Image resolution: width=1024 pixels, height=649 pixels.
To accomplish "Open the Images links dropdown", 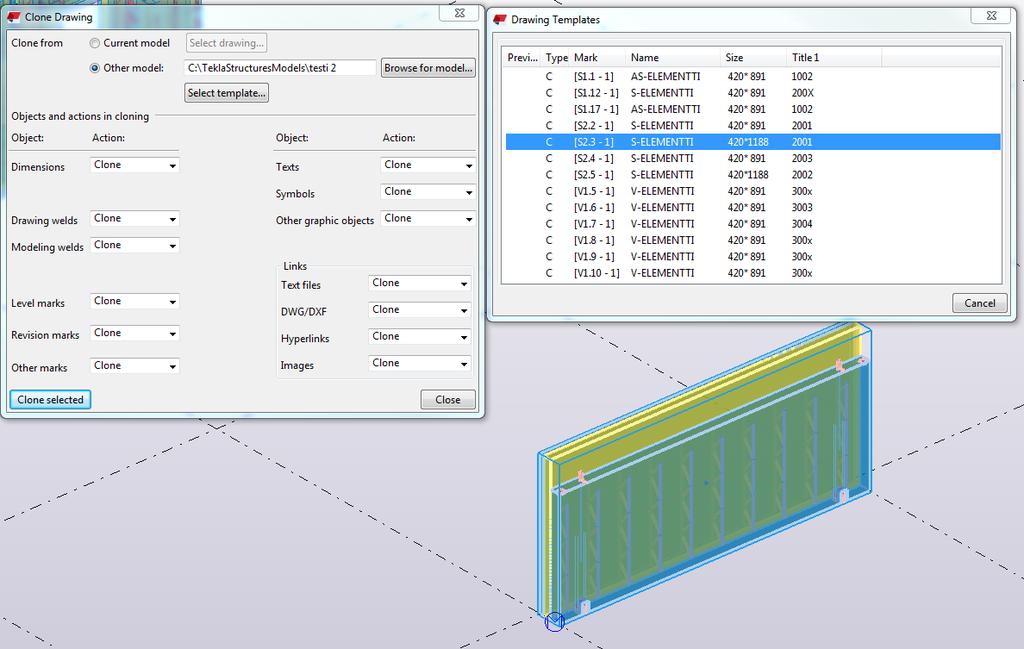I will 419,364.
